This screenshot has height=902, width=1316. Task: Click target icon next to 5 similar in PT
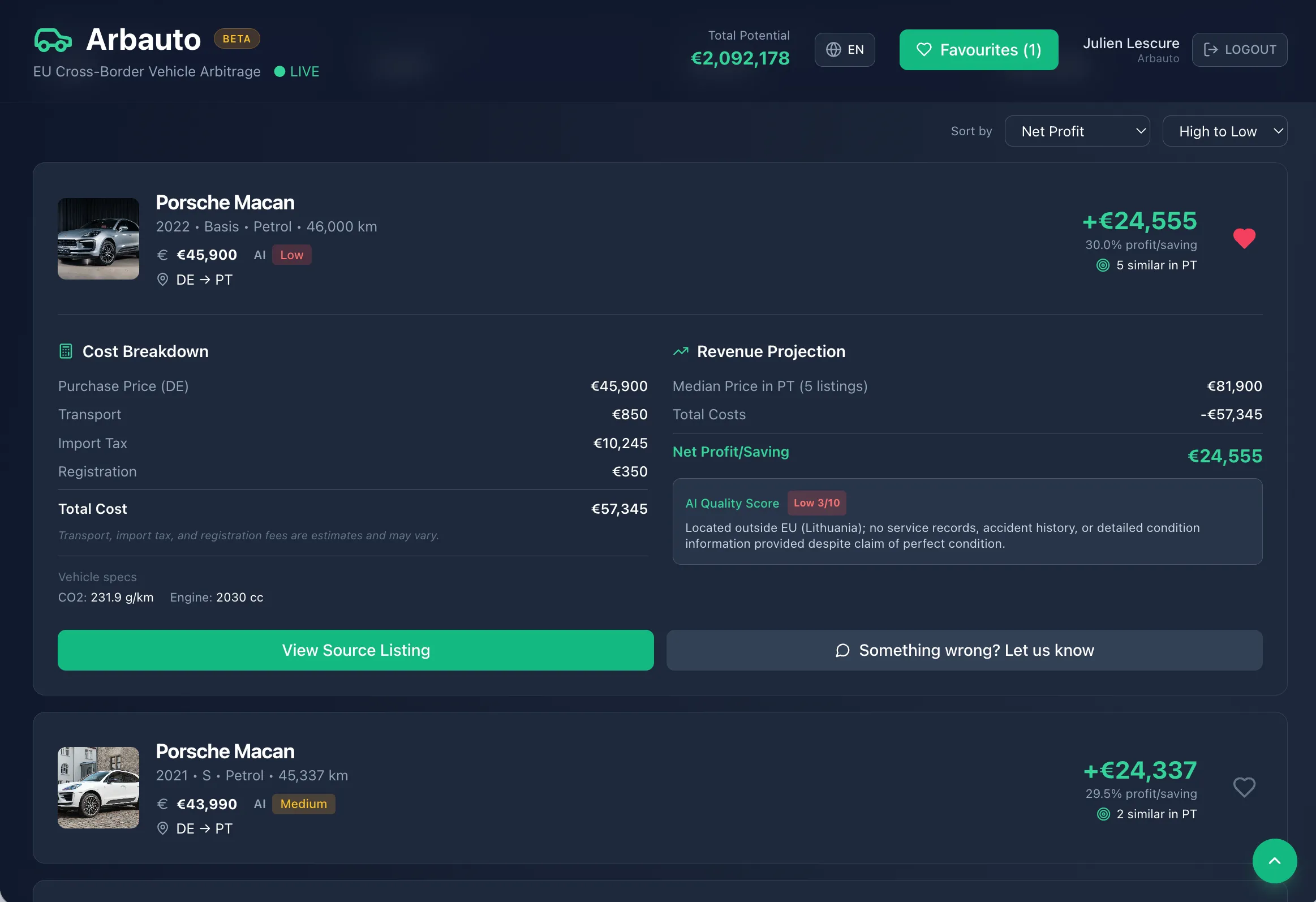point(1103,265)
